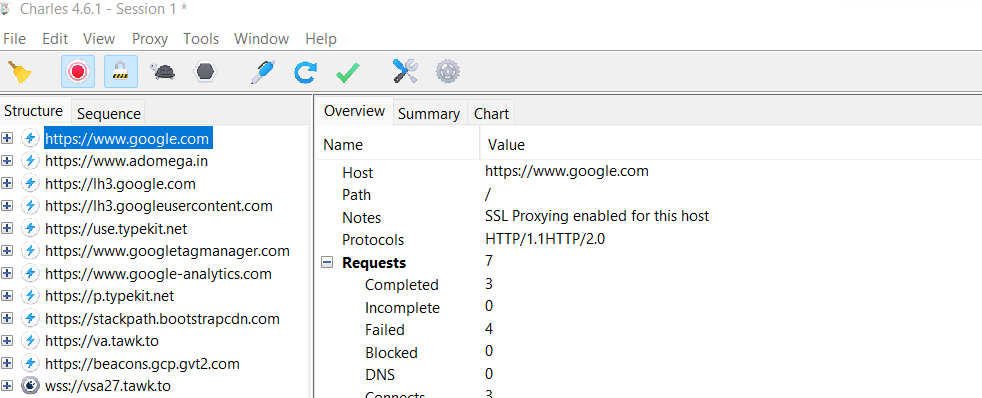This screenshot has height=398, width=982.
Task: Switch to the Sequence tab
Action: point(108,113)
